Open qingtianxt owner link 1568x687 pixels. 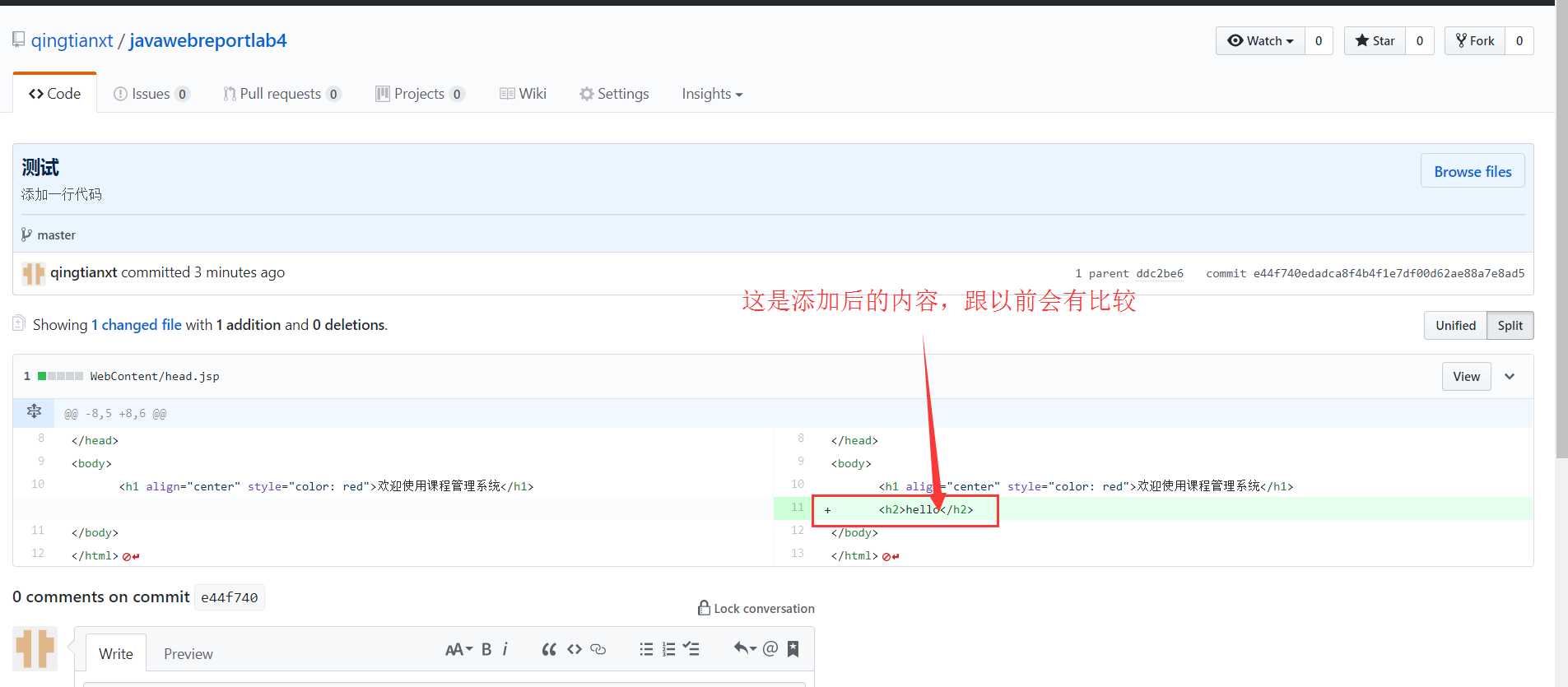point(72,40)
